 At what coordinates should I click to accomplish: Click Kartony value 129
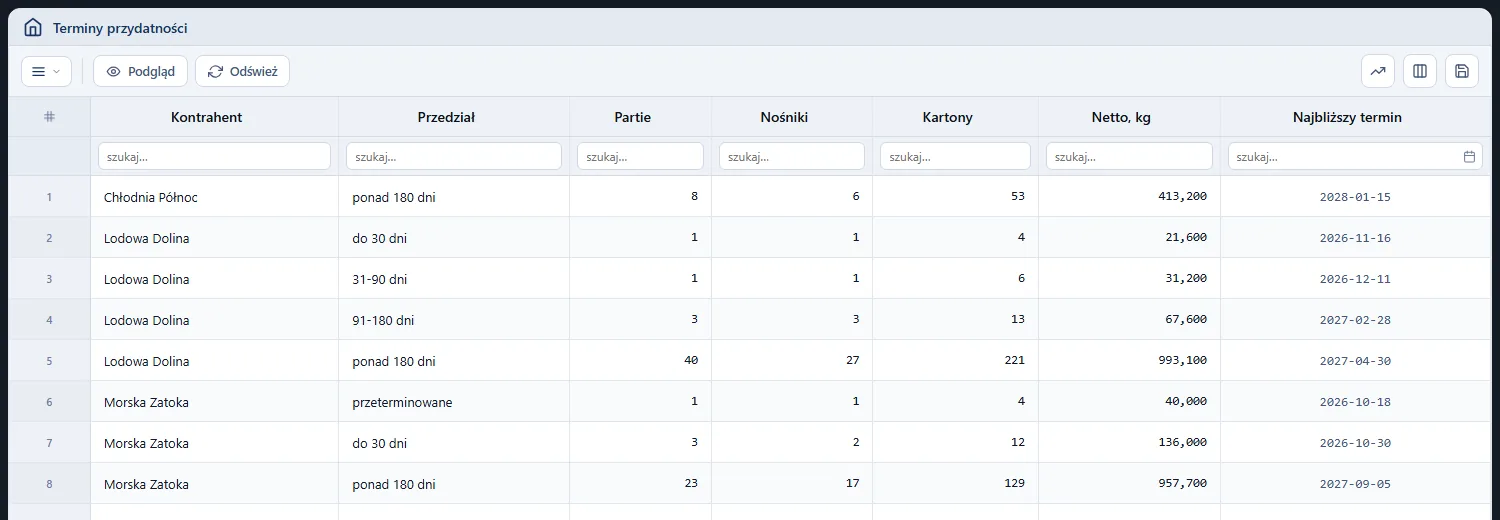point(1015,484)
